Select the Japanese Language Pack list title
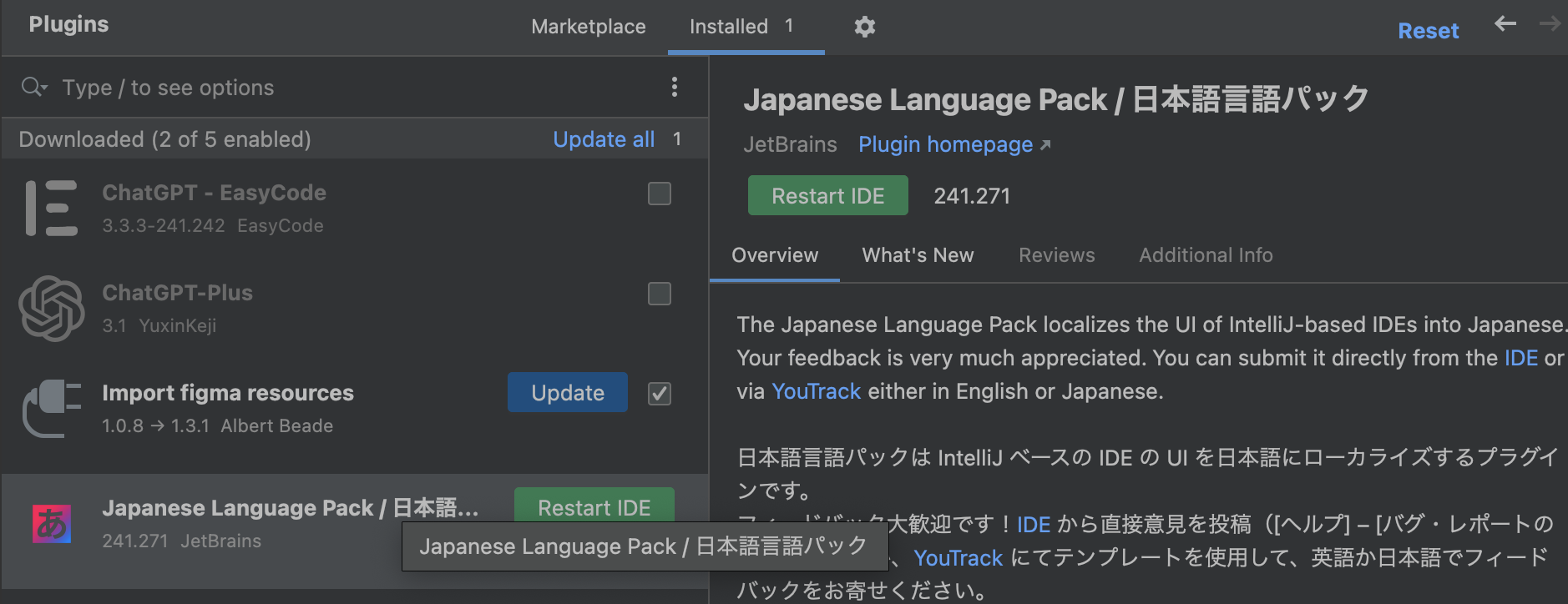 pos(291,508)
